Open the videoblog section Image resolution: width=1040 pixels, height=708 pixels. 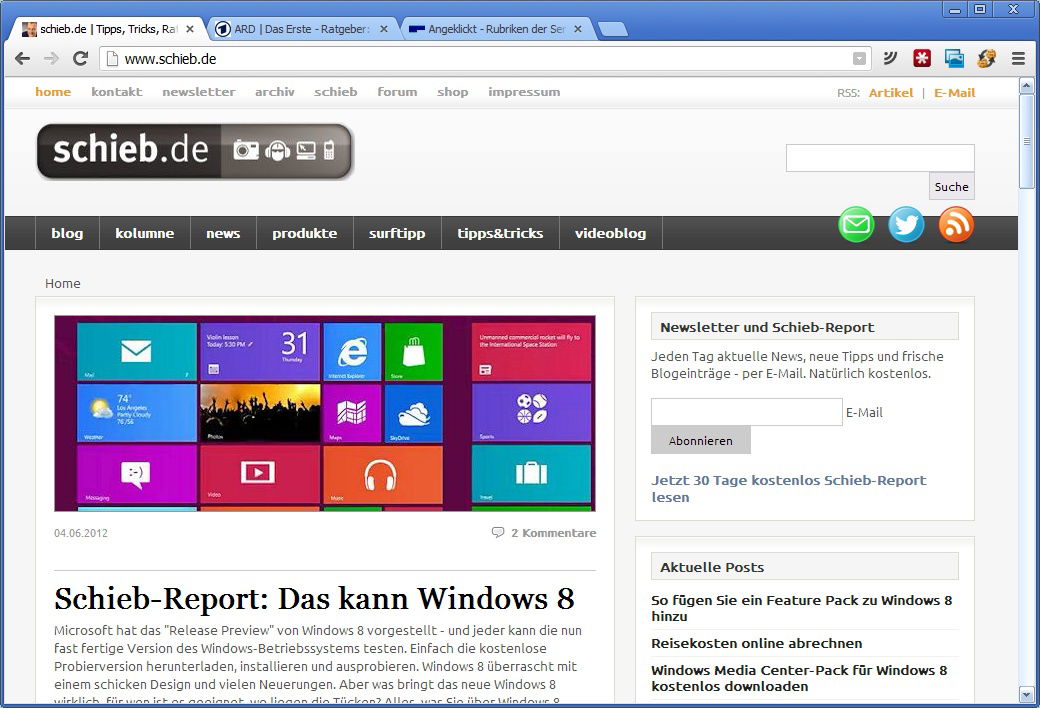coord(610,233)
